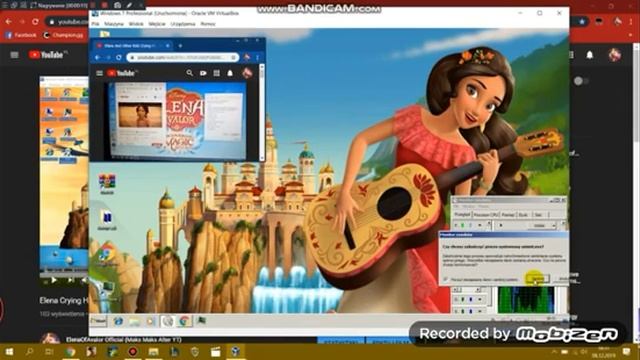Click the Bandicam pencil drawing icon

click(x=129, y=5)
